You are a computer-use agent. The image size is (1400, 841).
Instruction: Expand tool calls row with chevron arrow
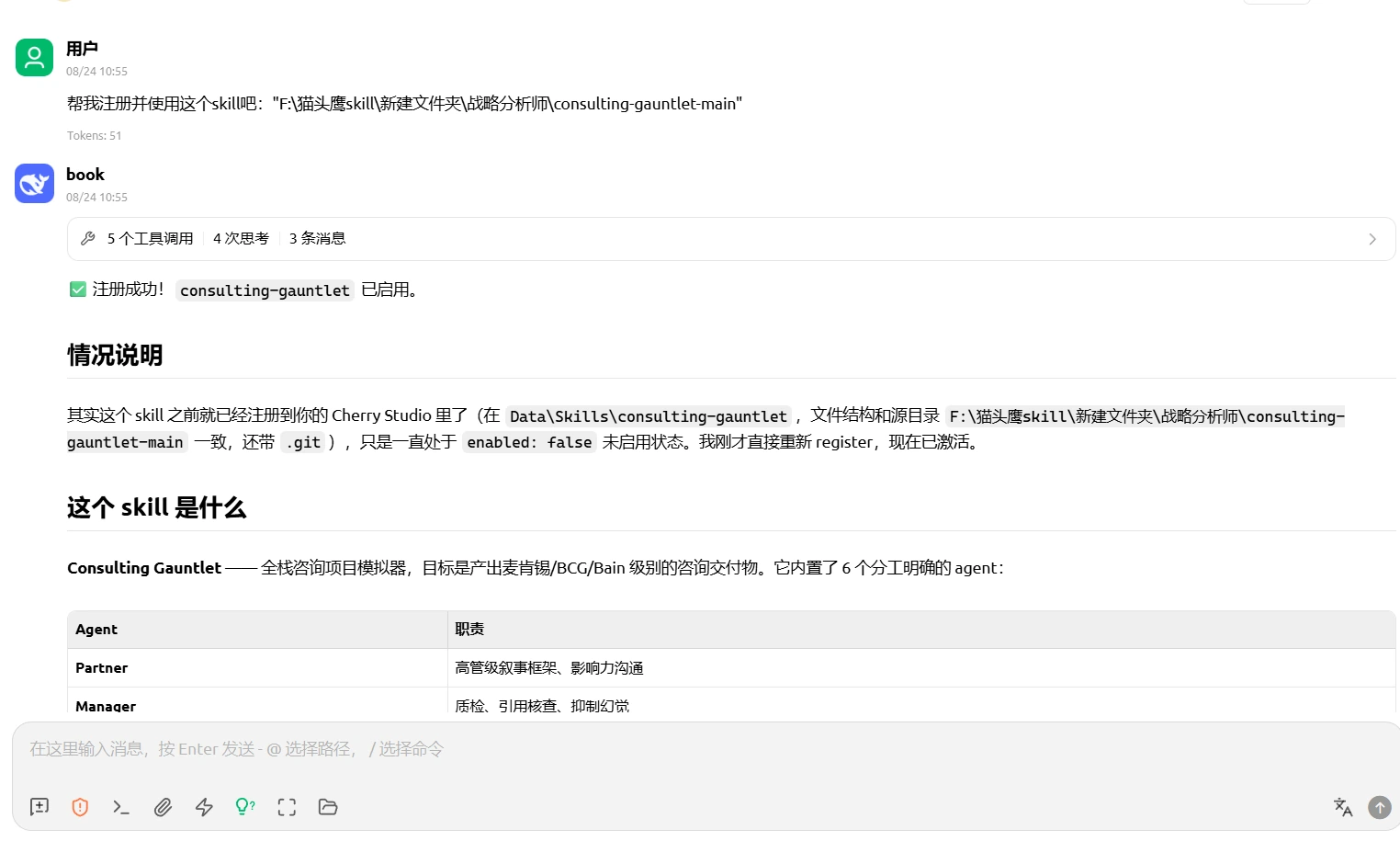1372,239
